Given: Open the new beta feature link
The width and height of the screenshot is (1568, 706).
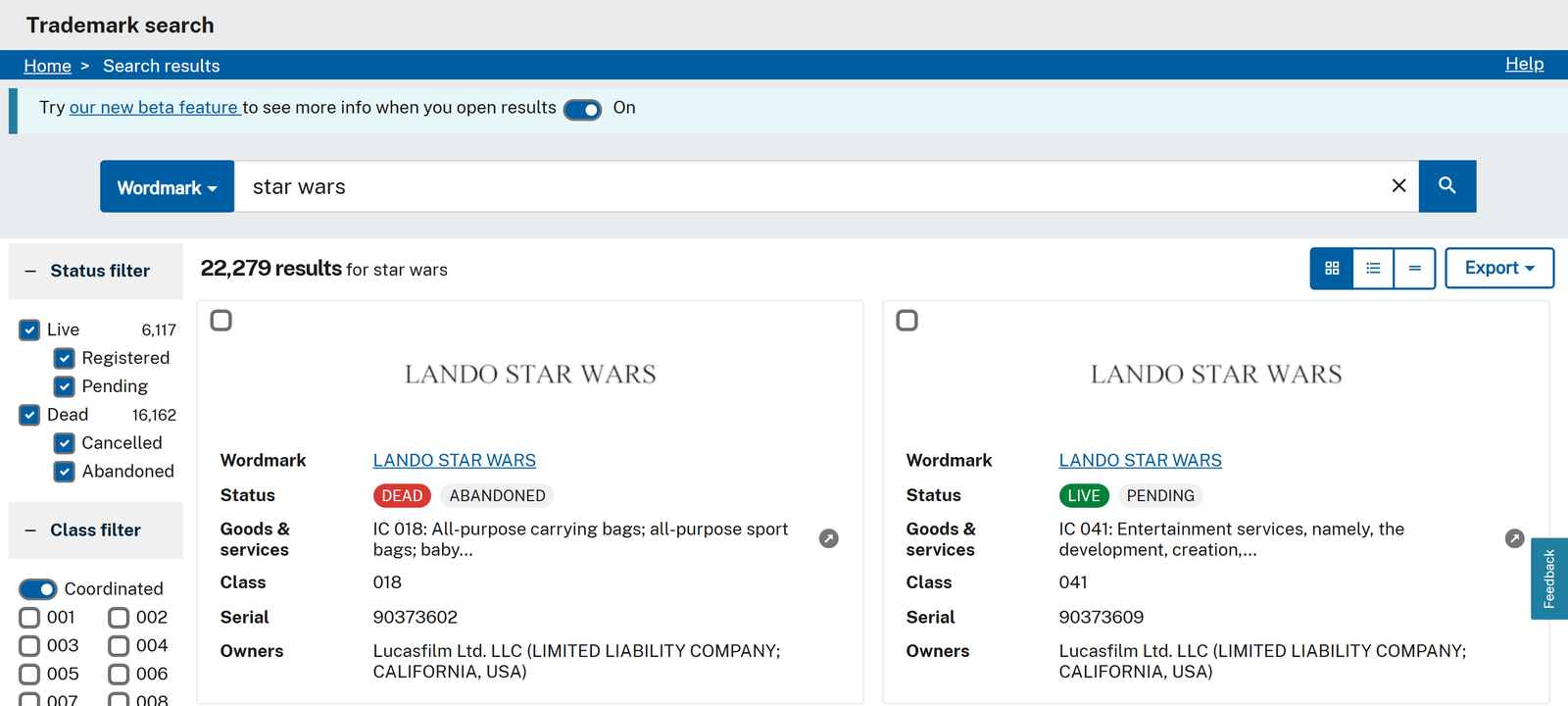Looking at the screenshot, I should pos(154,108).
